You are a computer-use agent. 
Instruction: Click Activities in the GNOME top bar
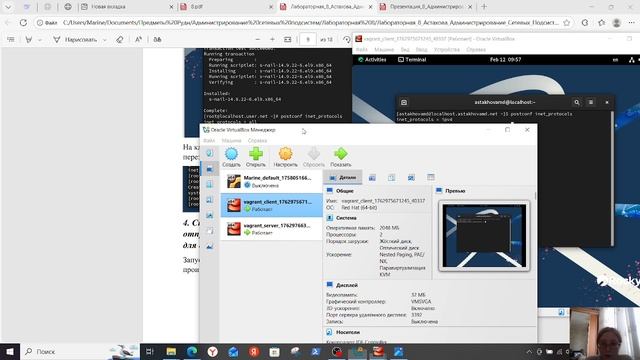click(x=372, y=60)
